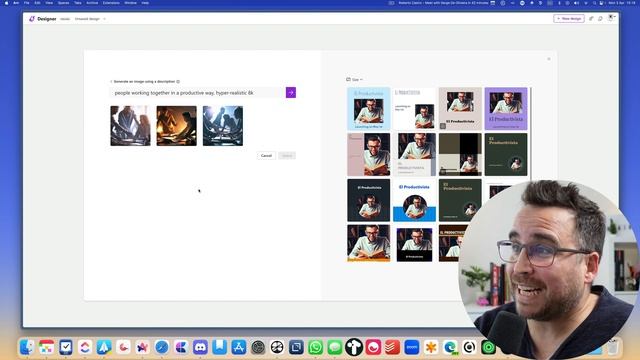Open the Edit menu in menu bar
Screen dimensions: 640x360
click(x=37, y=3)
